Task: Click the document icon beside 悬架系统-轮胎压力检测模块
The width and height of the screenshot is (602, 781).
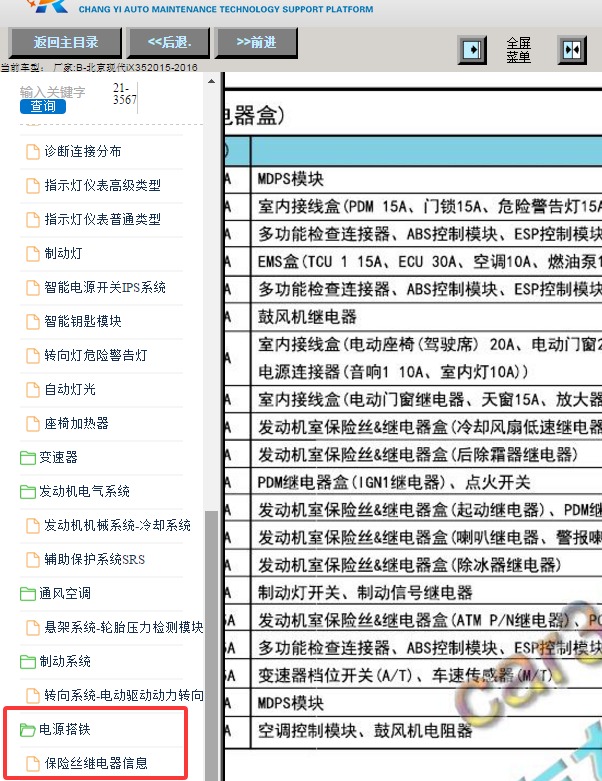Action: tap(33, 628)
